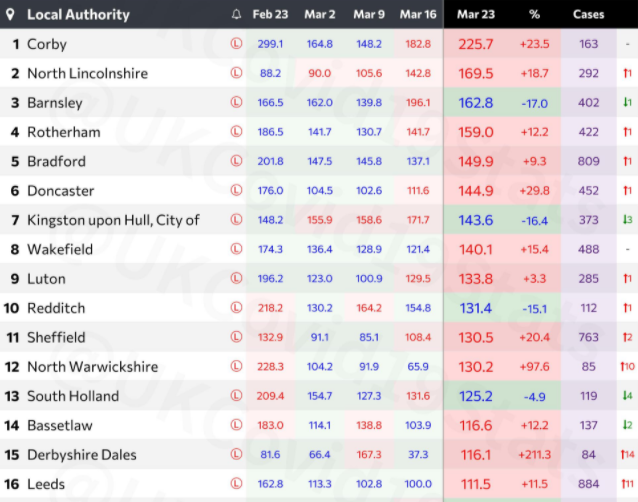Click the location pin icon in header
638x502 pixels.
click(x=11, y=15)
